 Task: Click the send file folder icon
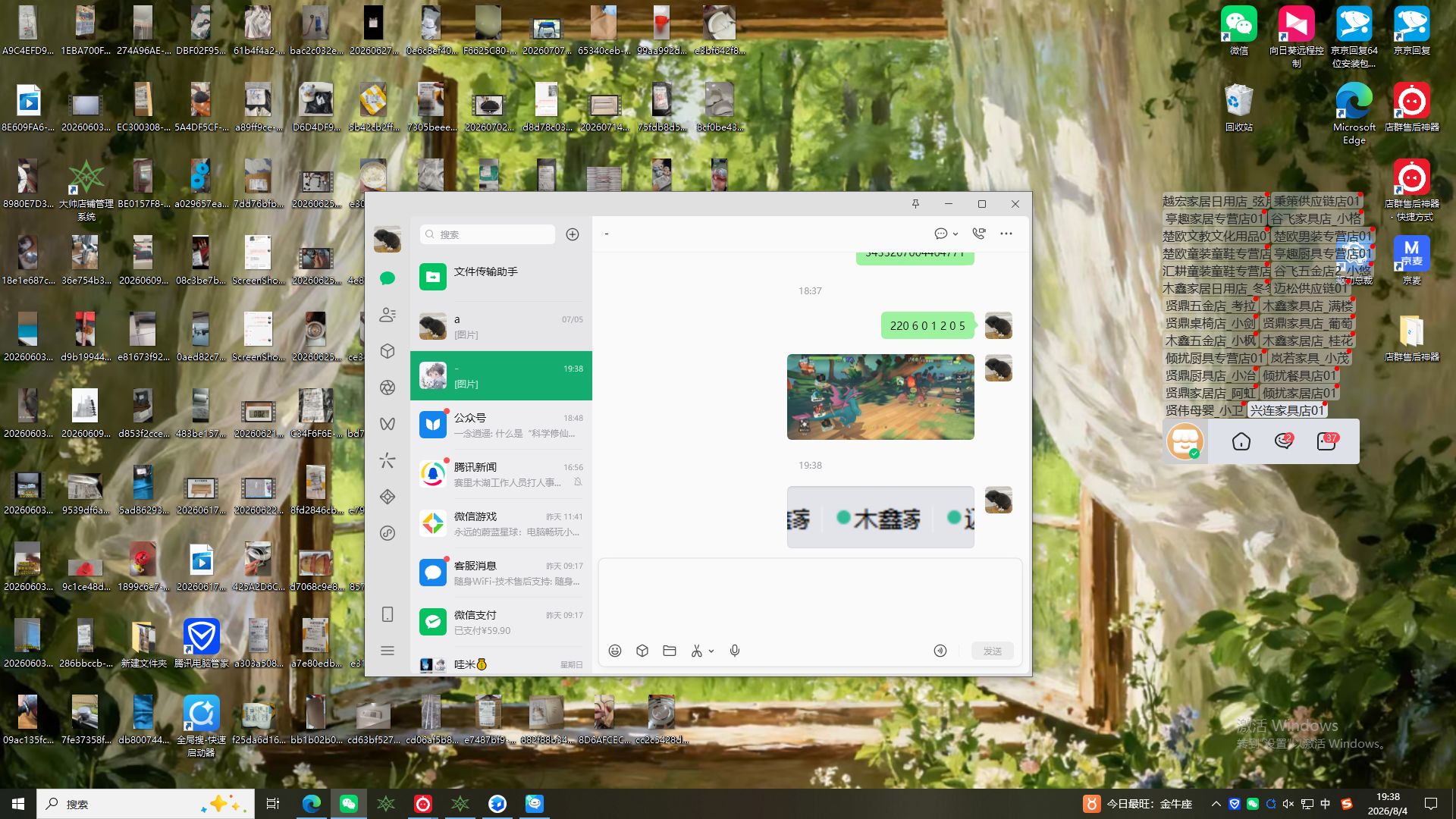coord(670,651)
